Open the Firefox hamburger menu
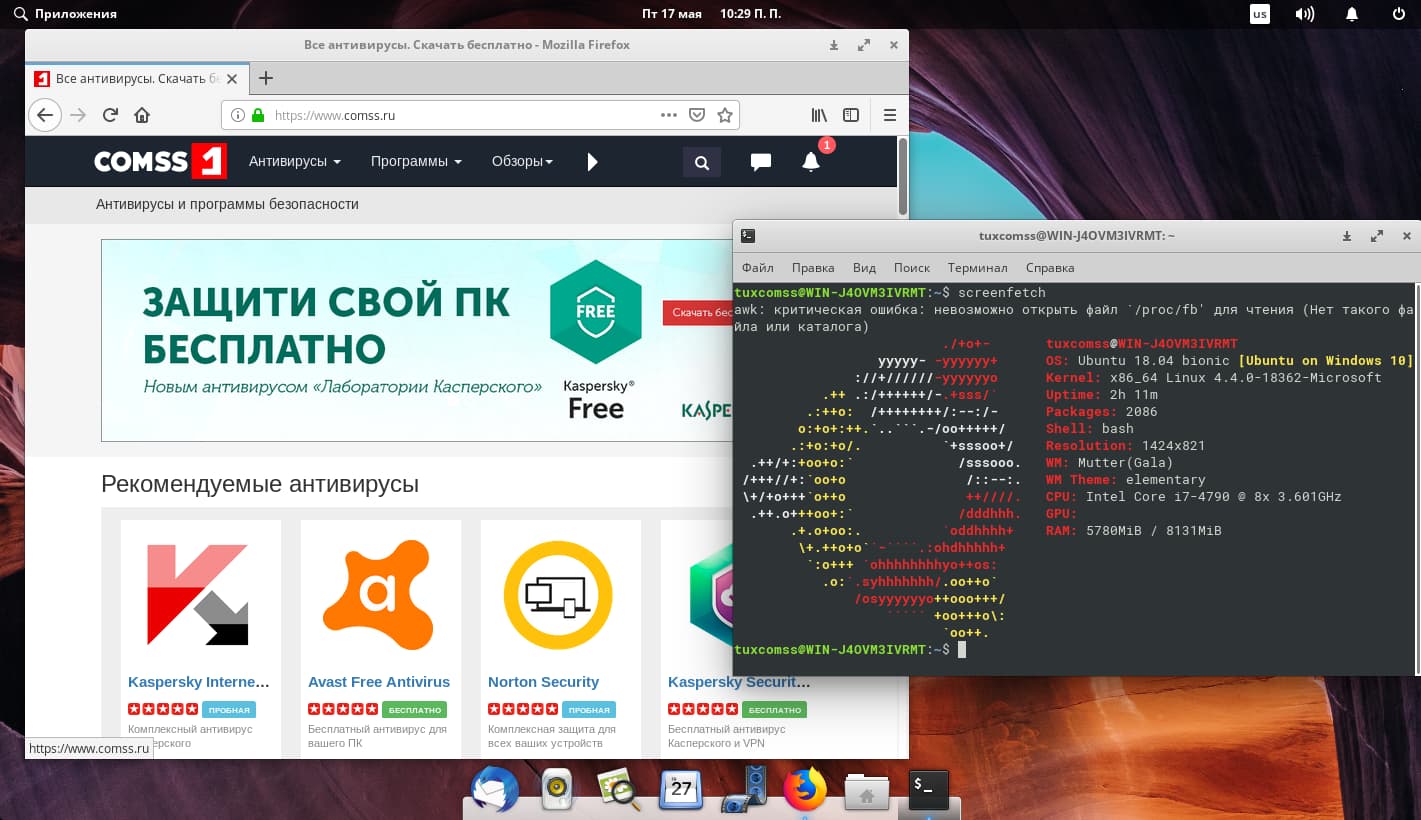Screen dimensions: 1421x820 [x=889, y=114]
